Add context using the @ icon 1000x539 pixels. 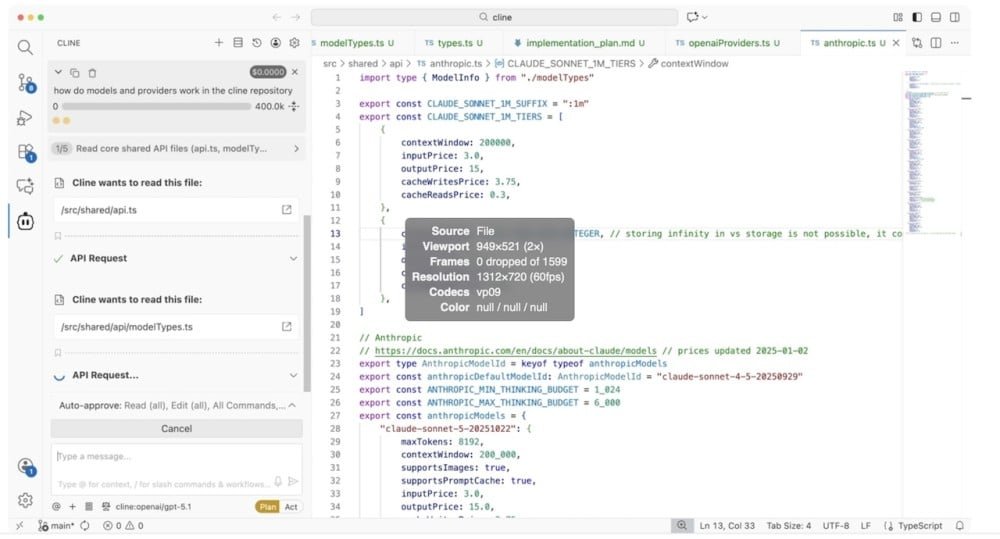tap(56, 506)
